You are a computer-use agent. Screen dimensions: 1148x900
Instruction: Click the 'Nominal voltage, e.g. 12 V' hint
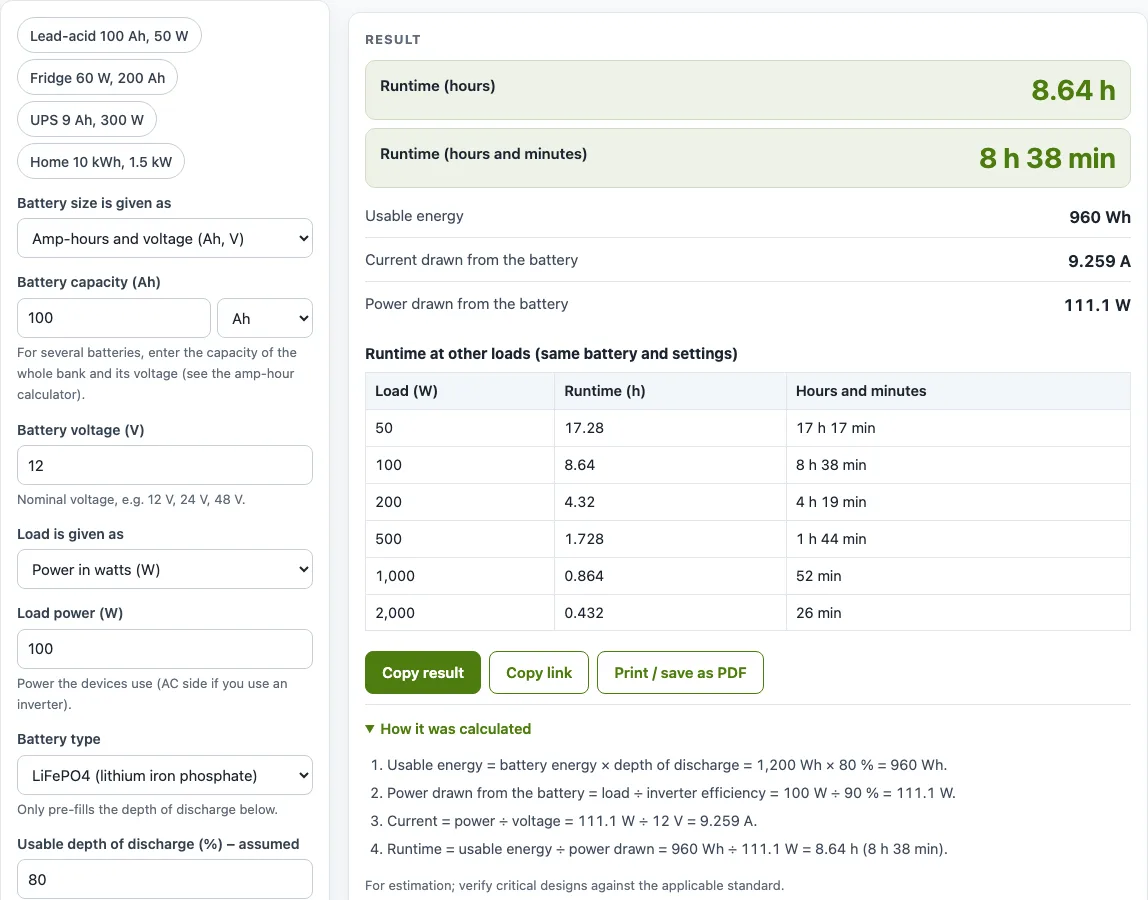131,499
